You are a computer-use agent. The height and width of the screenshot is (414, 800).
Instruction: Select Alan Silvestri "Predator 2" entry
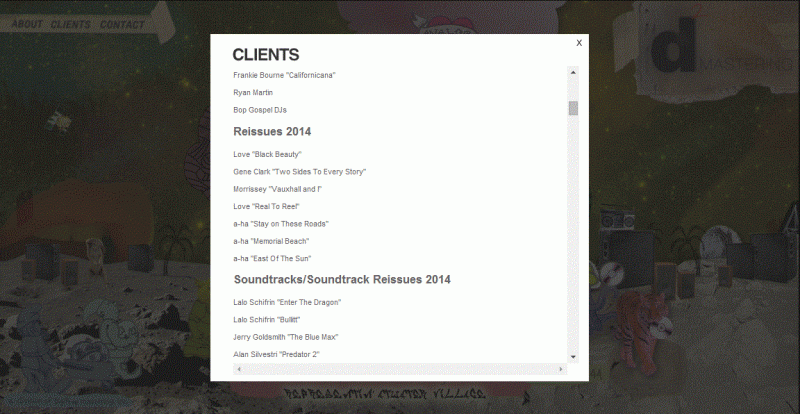coord(276,354)
